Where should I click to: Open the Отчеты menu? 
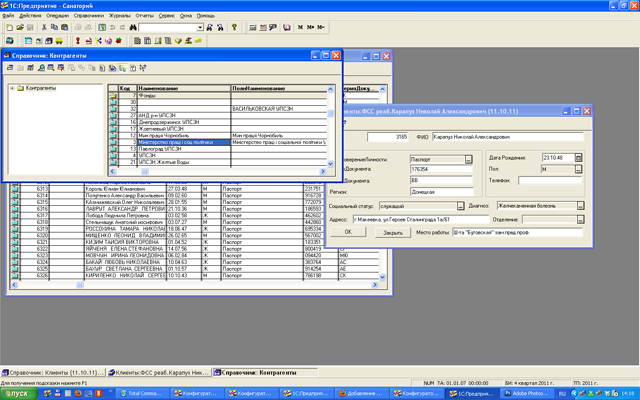(x=144, y=16)
